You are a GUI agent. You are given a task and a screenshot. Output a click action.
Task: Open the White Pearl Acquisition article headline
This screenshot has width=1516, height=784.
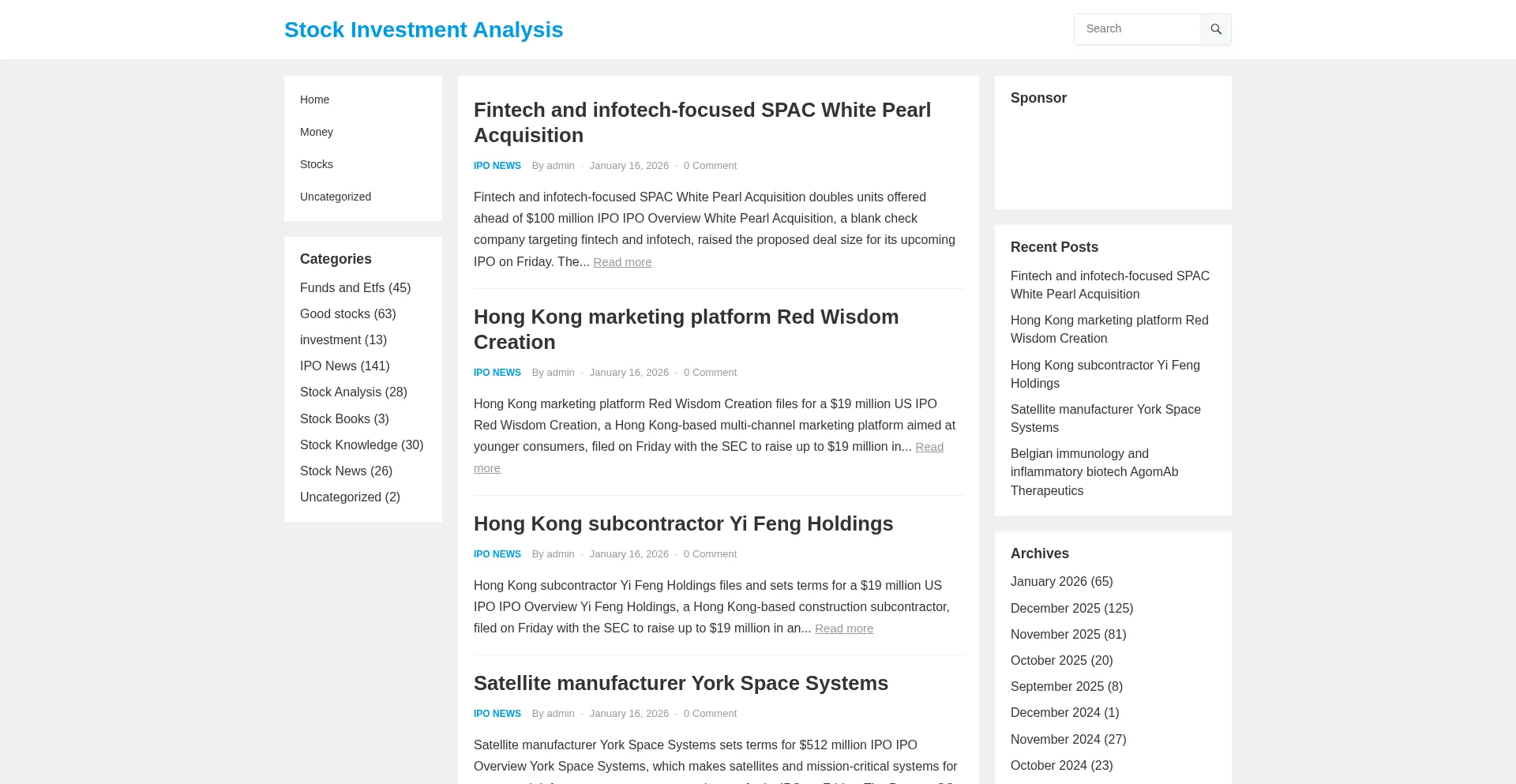tap(701, 122)
